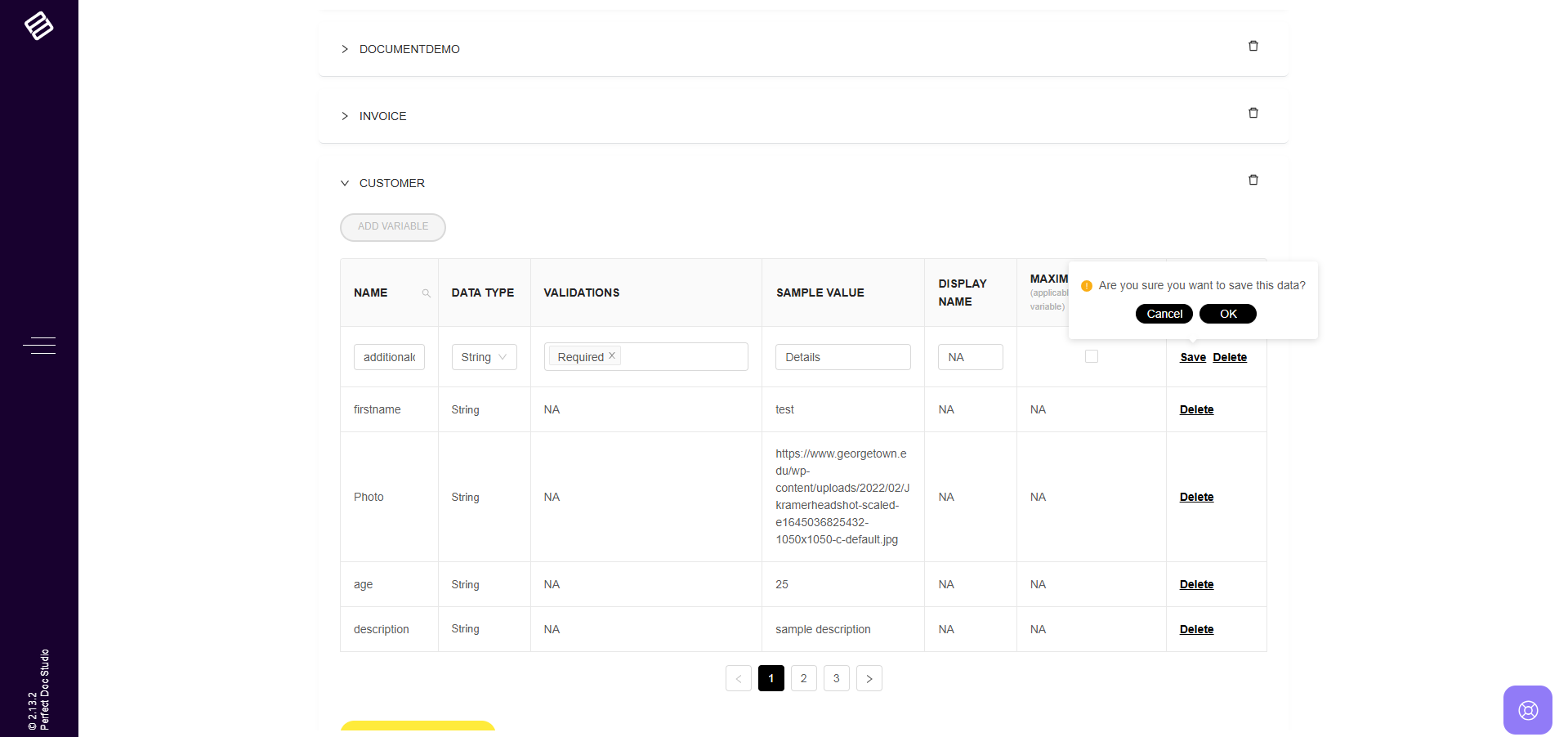
Task: Click the search icon in NAME column
Action: pyautogui.click(x=426, y=293)
